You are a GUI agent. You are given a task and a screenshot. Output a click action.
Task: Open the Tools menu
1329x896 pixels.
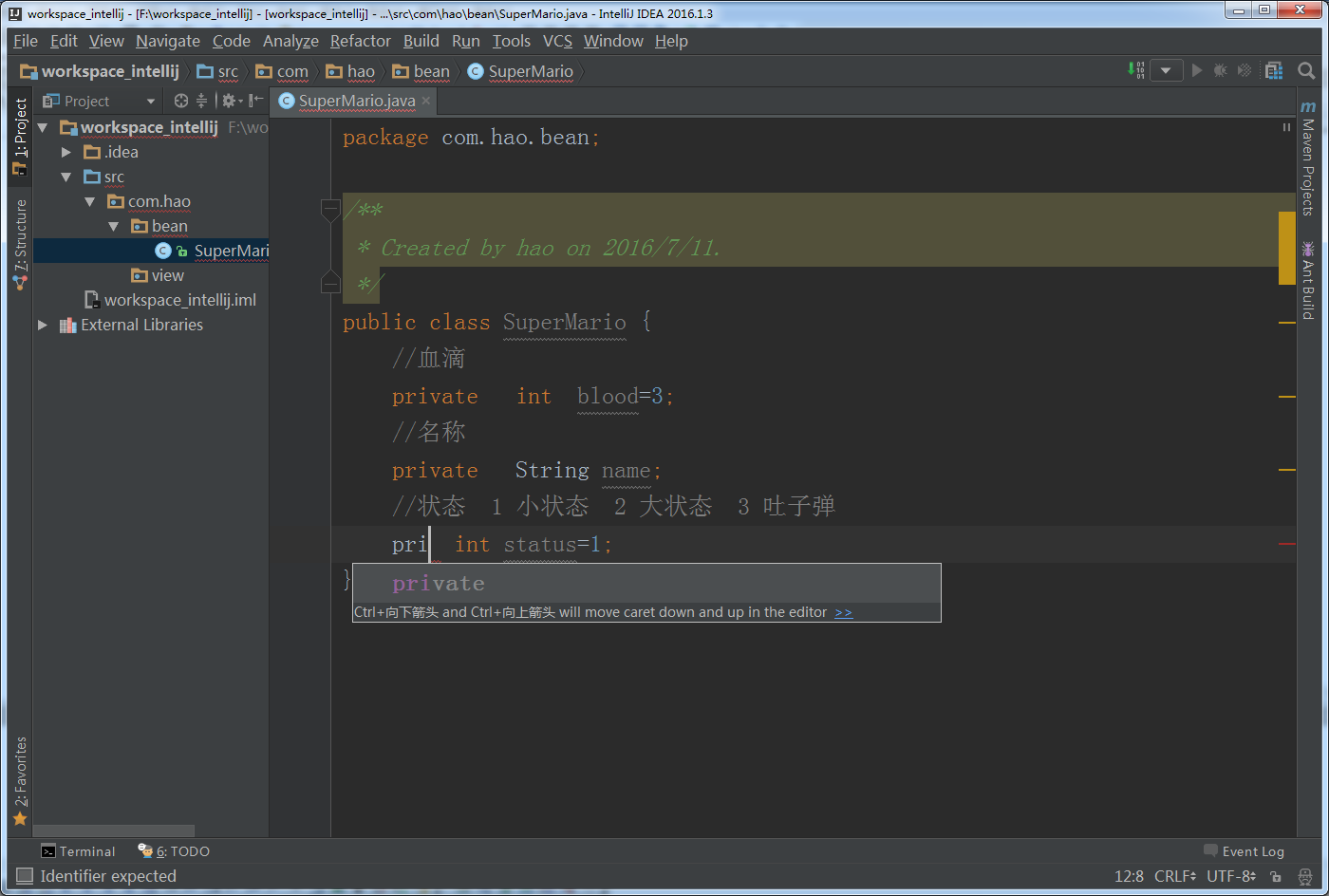click(511, 41)
